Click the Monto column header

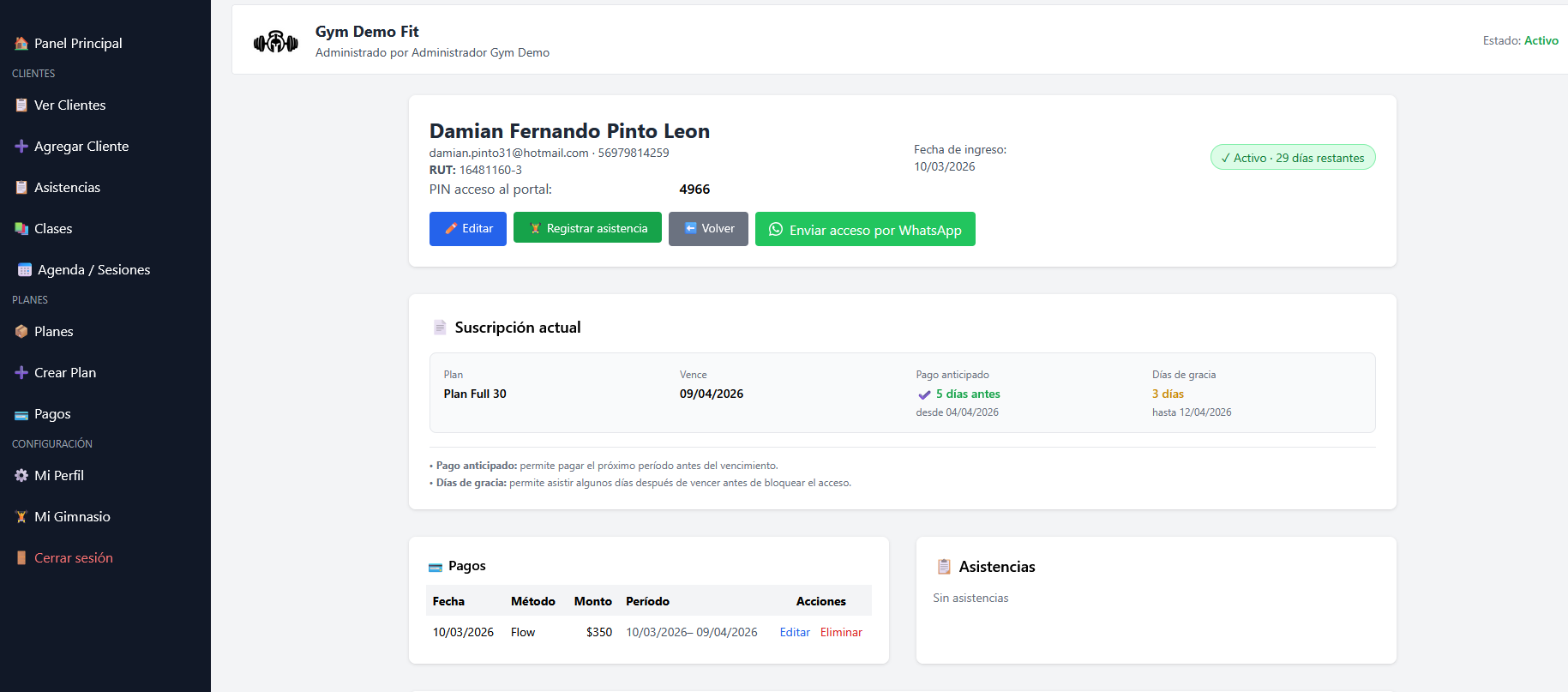click(593, 602)
